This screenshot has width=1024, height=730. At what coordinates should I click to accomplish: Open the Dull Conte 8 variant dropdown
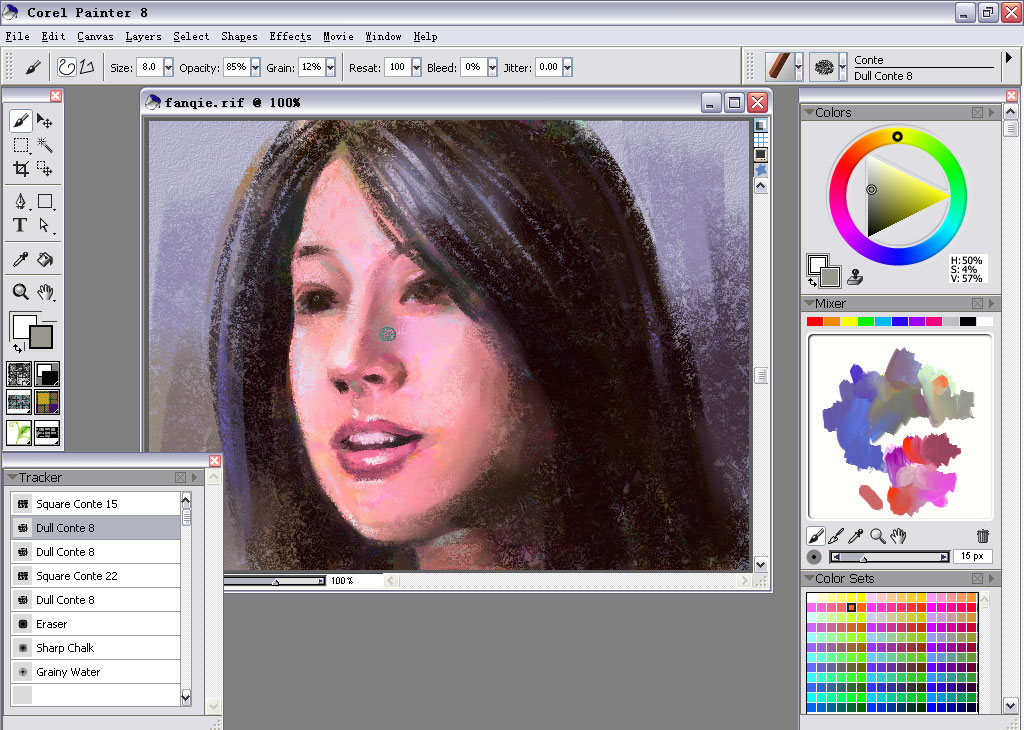pyautogui.click(x=842, y=67)
